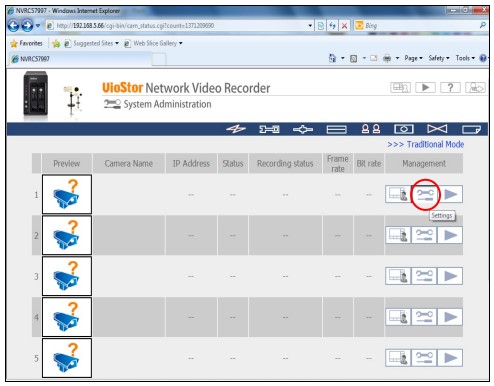This screenshot has height=386, width=494.
Task: Open monitoring view for camera 1
Action: pos(398,194)
